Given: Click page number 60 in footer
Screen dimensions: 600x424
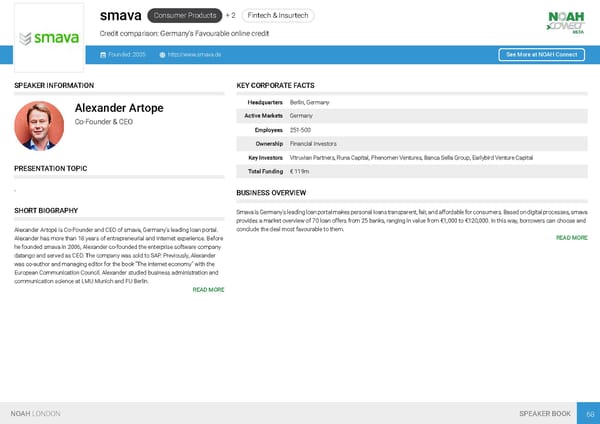Looking at the screenshot, I should (x=590, y=413).
